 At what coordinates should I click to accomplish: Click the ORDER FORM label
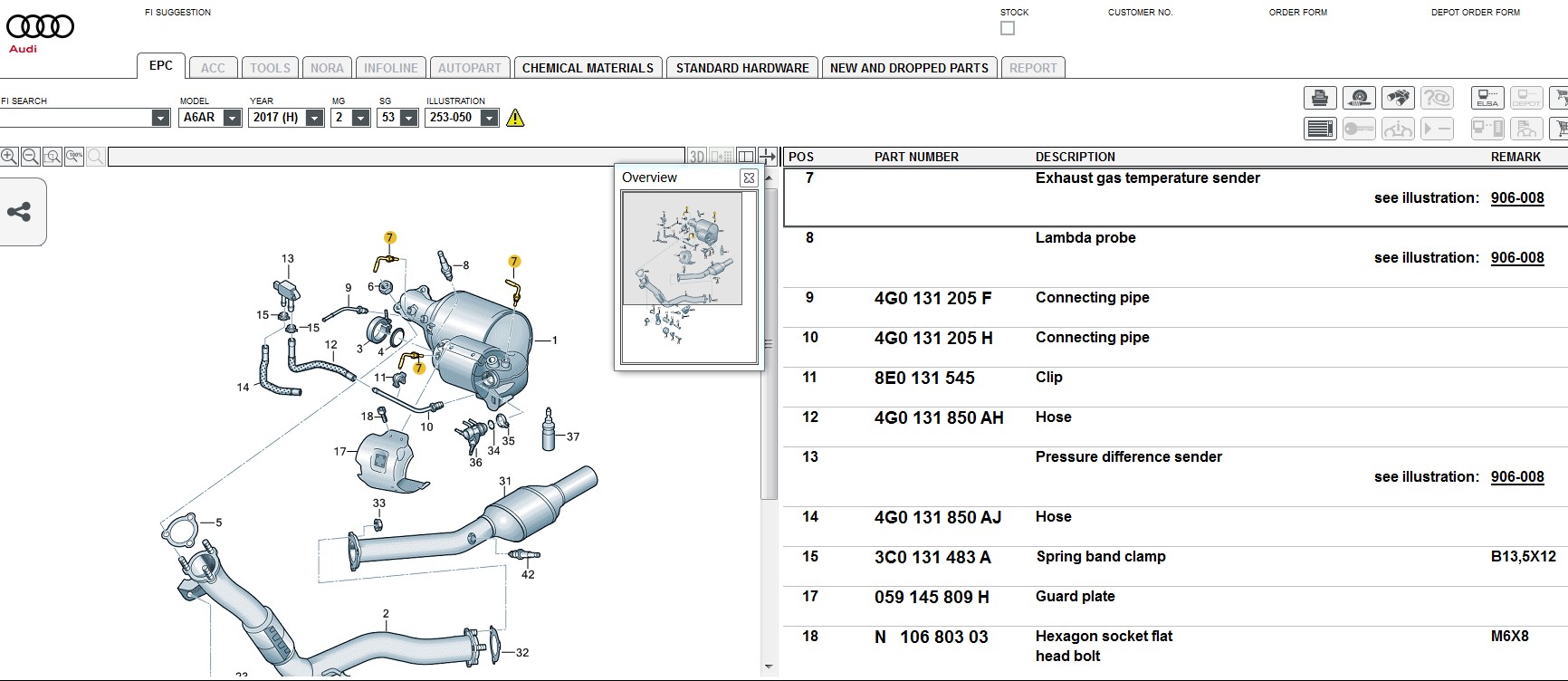pos(1297,13)
